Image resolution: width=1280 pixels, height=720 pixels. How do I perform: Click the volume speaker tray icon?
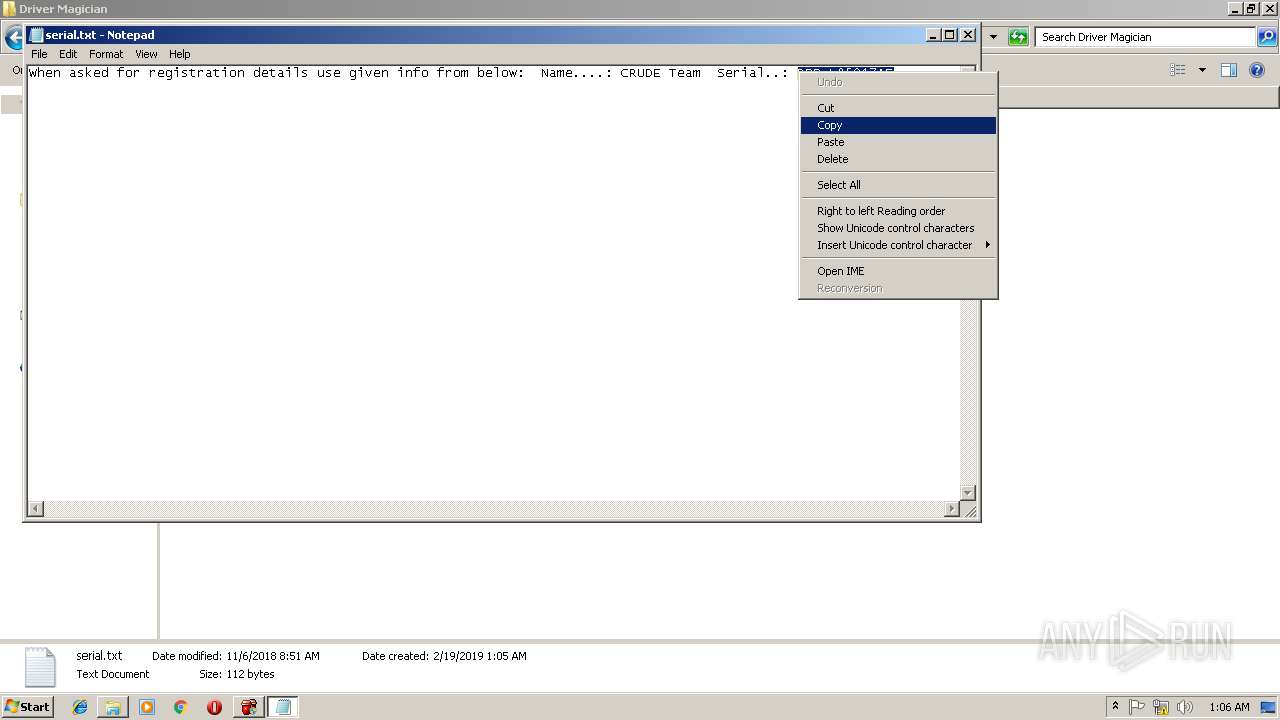point(1185,707)
